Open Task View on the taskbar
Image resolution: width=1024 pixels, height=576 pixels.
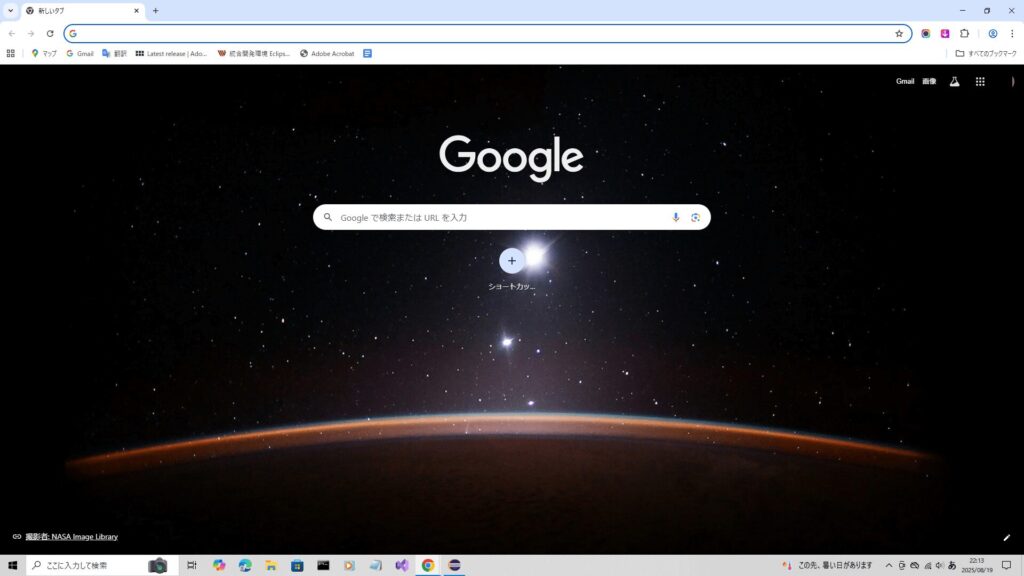click(191, 566)
